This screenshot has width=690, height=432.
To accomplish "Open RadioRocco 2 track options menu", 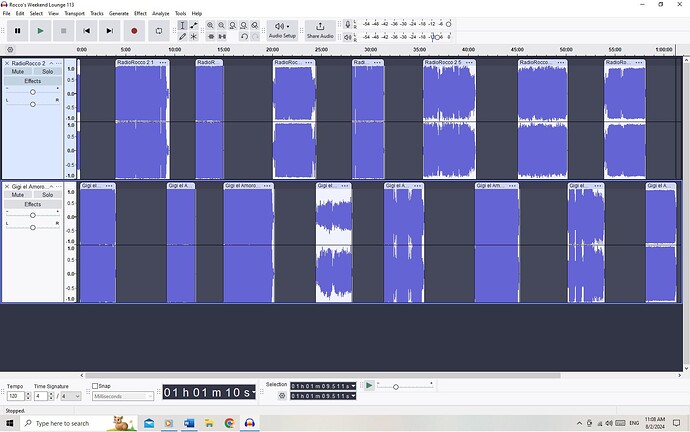I will pyautogui.click(x=59, y=63).
